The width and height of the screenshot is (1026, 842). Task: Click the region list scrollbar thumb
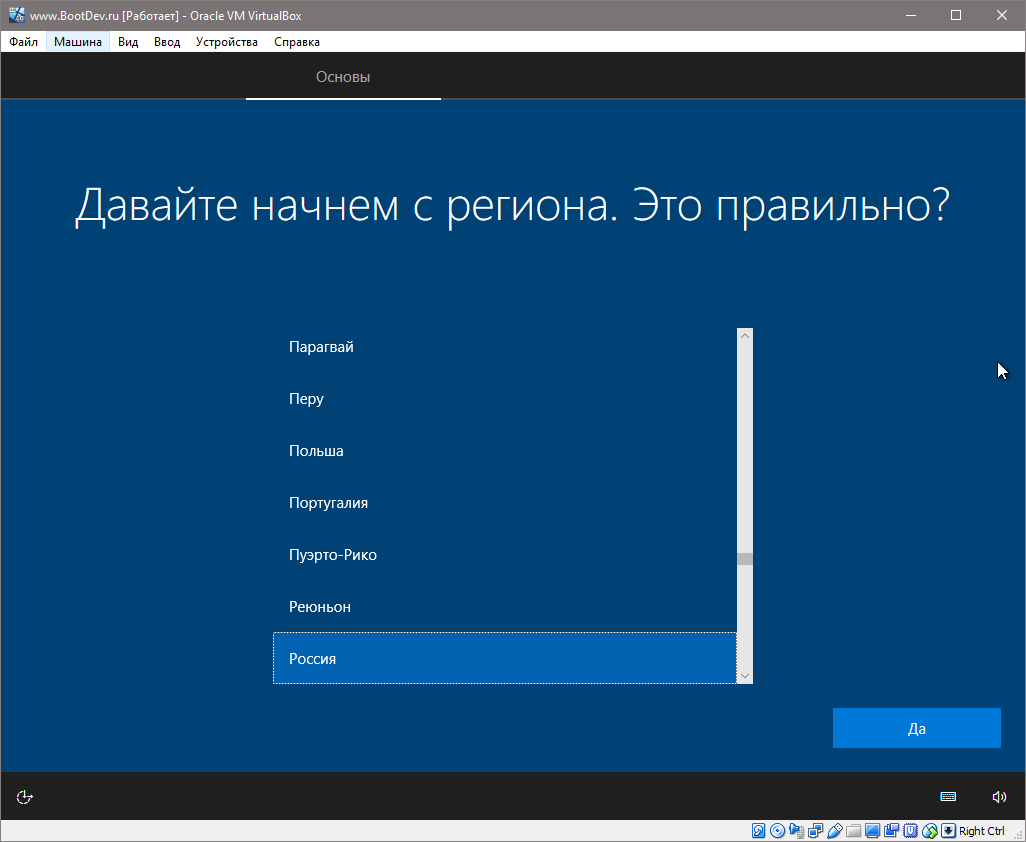tap(745, 559)
